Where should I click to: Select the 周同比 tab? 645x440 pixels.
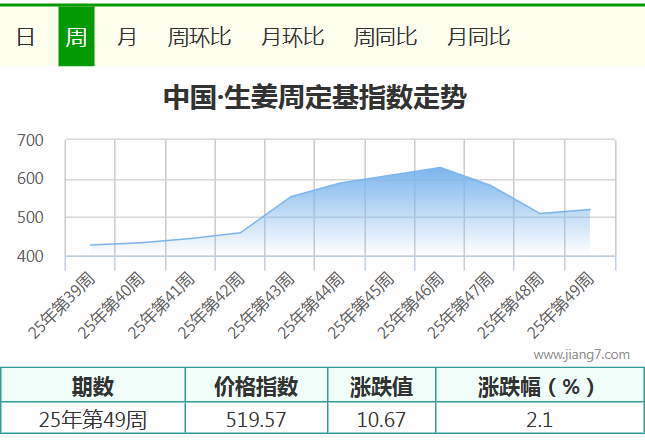[x=385, y=37]
